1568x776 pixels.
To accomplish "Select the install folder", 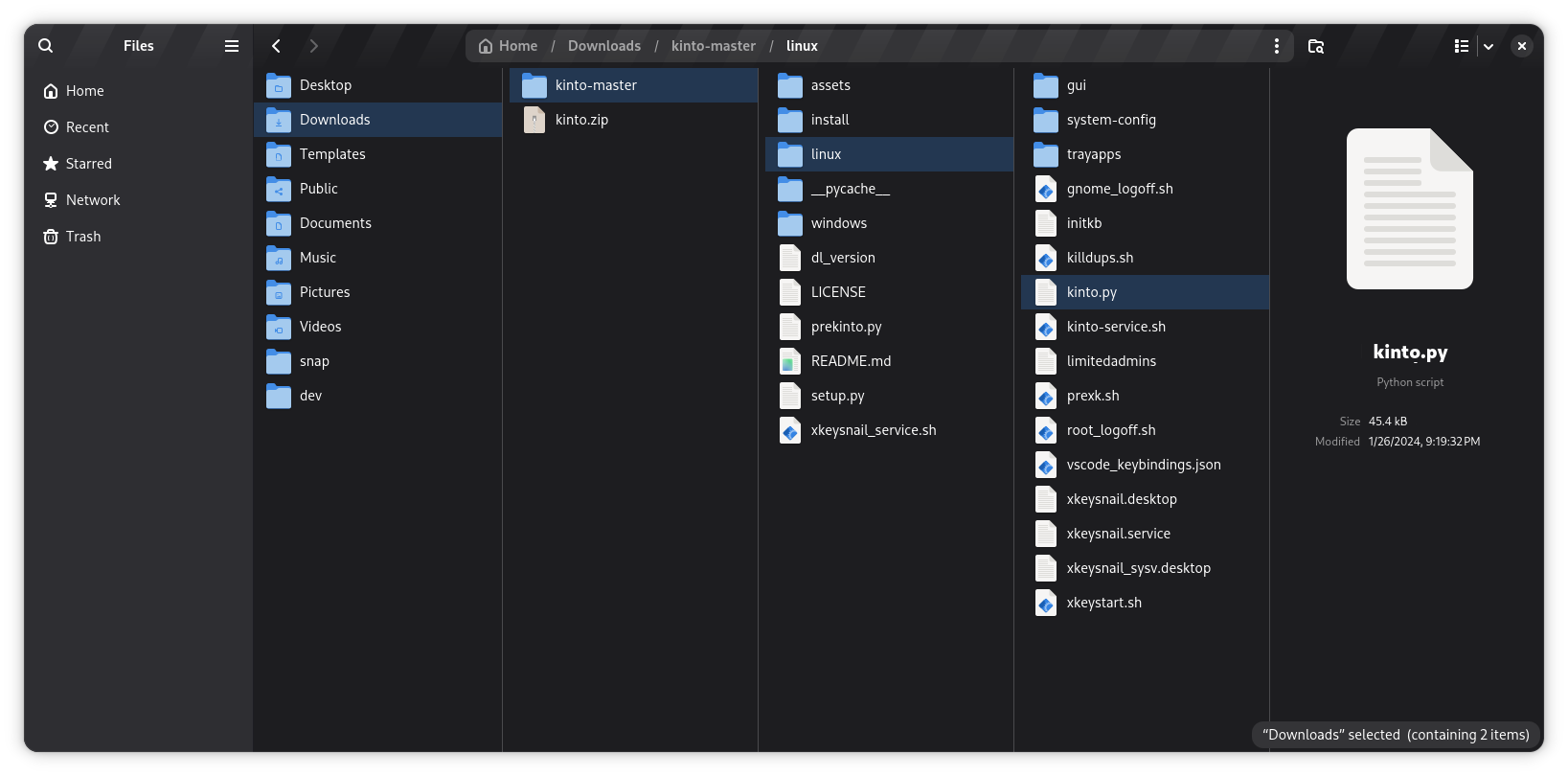I will [890, 120].
